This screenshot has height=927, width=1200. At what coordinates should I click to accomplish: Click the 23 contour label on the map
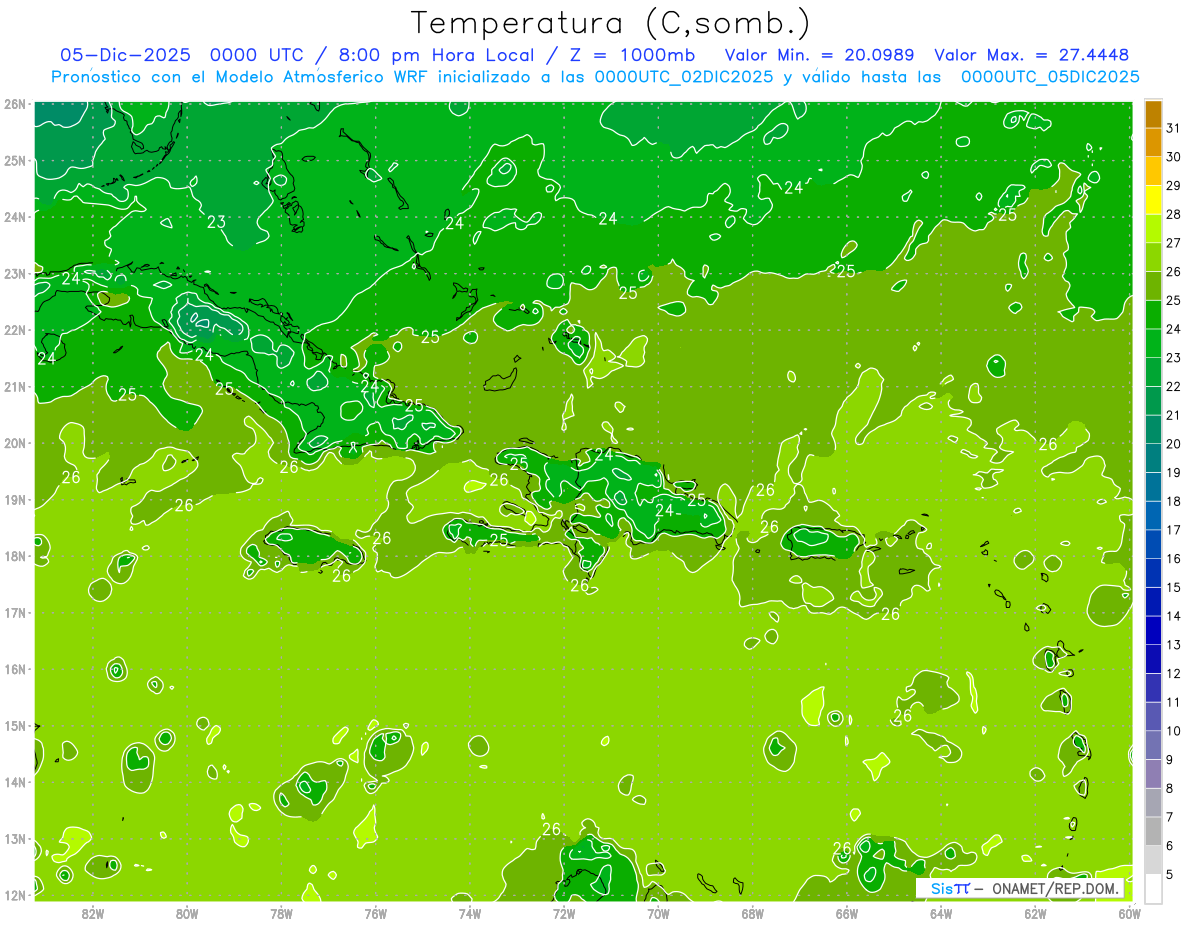coord(217,222)
